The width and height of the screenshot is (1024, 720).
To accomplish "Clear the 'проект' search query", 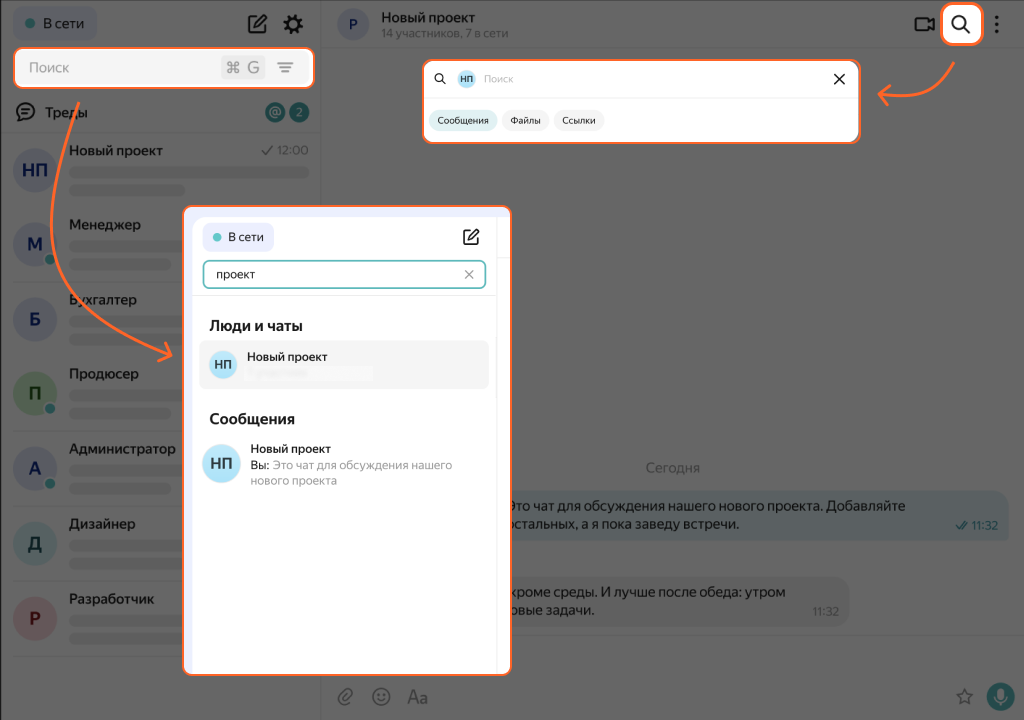I will 469,275.
